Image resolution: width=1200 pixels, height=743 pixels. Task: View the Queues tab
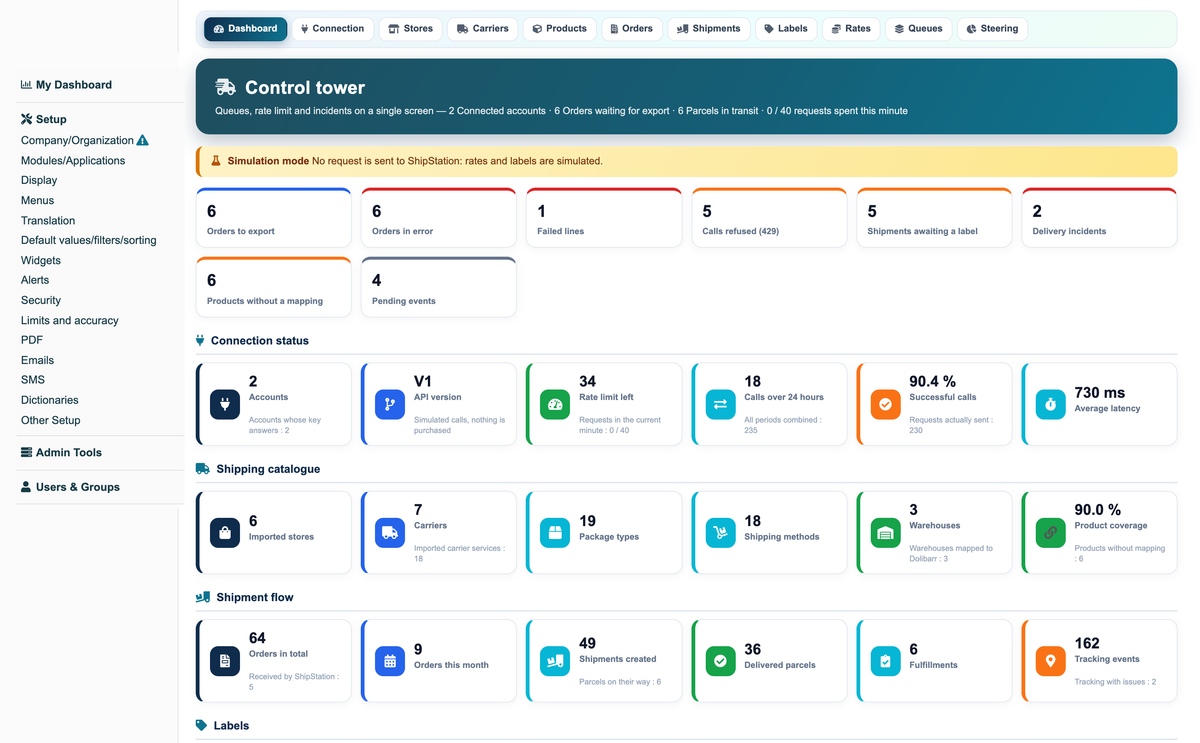tap(919, 29)
